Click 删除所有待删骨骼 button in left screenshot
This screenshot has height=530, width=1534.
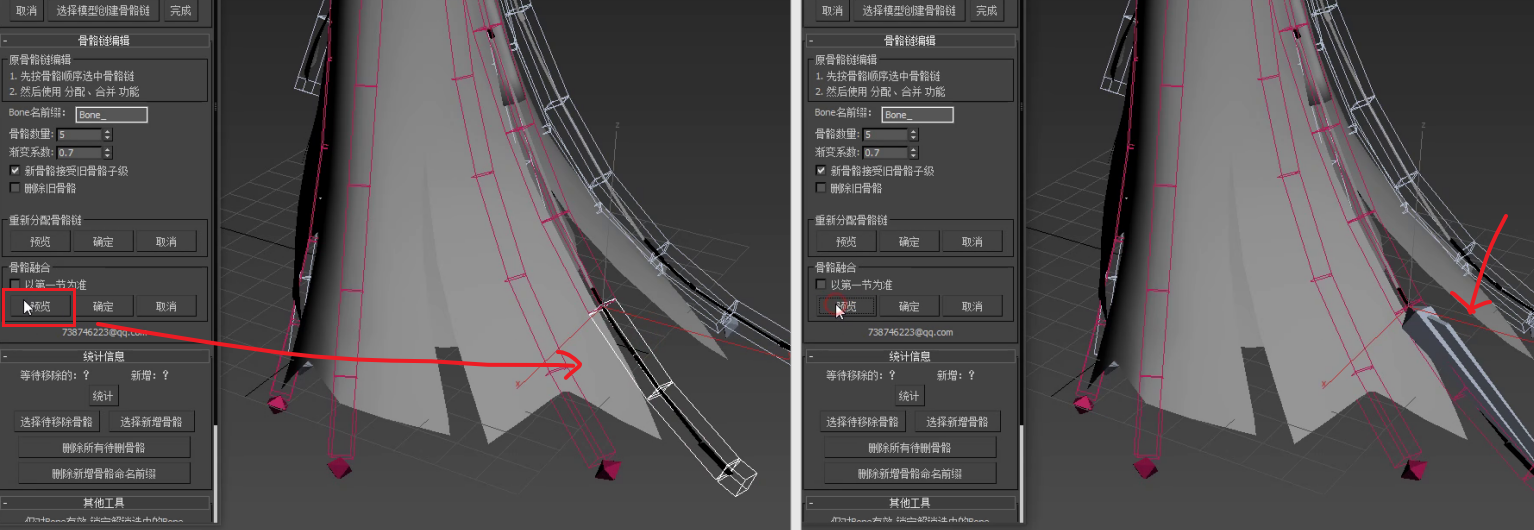point(103,447)
